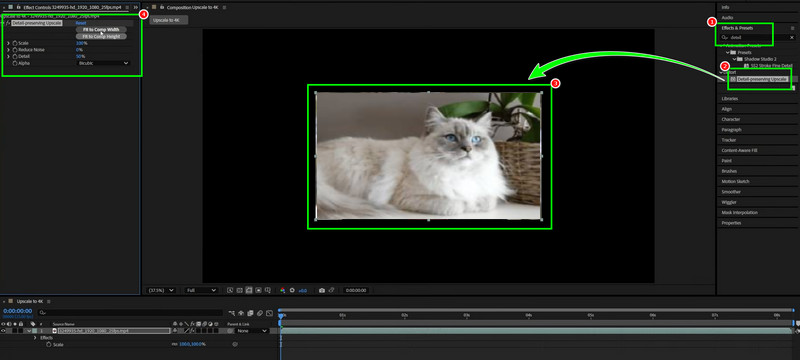Click the 04s mark on time ruler

tap(529, 315)
